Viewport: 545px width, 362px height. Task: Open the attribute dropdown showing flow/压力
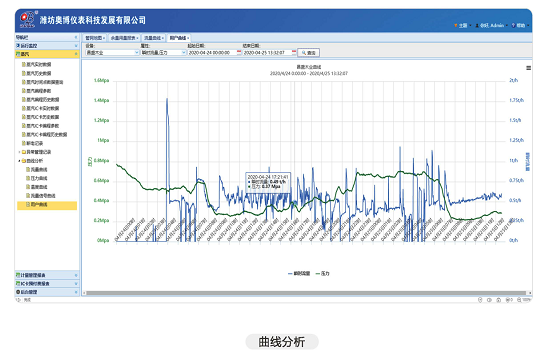pos(163,53)
